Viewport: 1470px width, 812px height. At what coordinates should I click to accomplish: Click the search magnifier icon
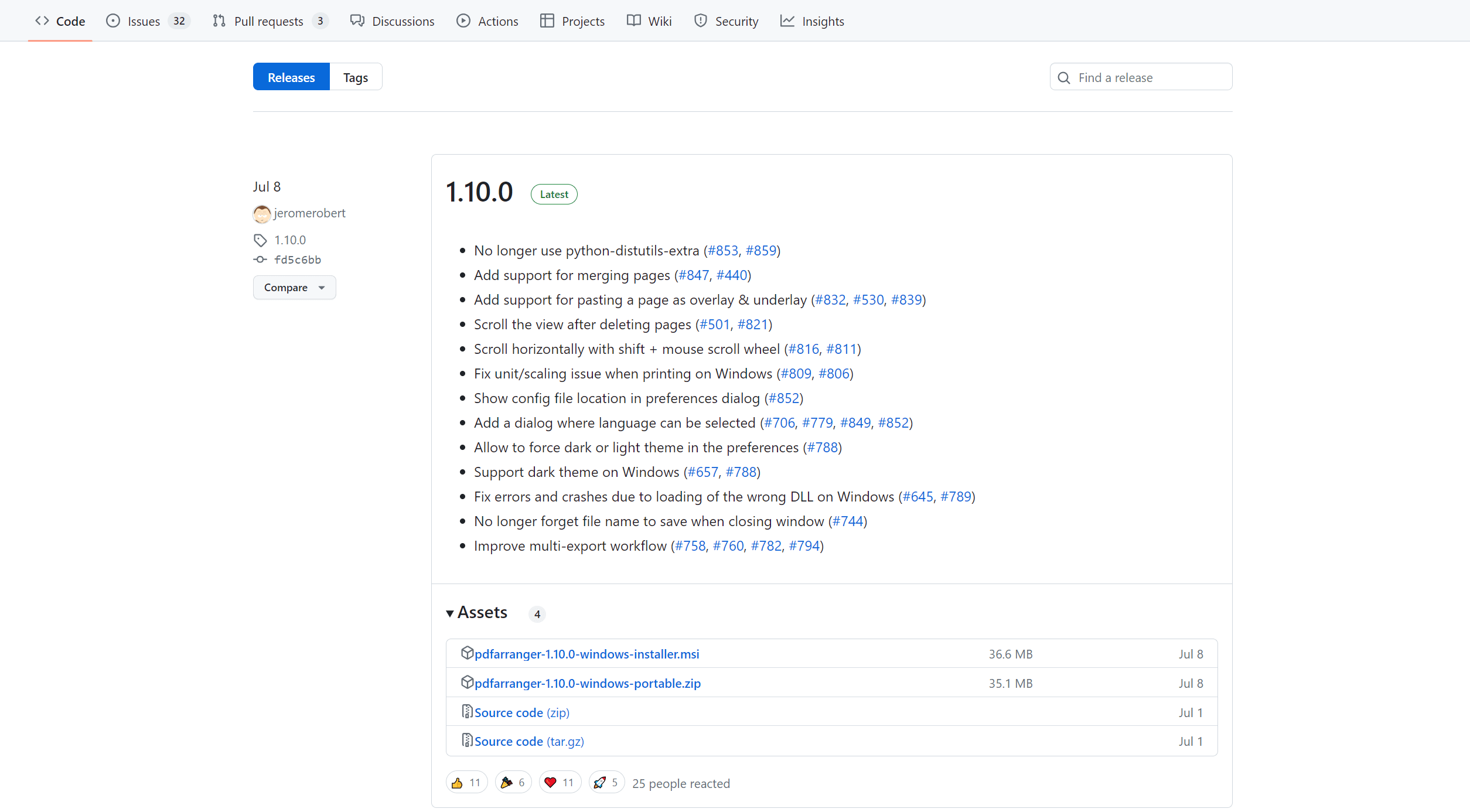coord(1064,78)
